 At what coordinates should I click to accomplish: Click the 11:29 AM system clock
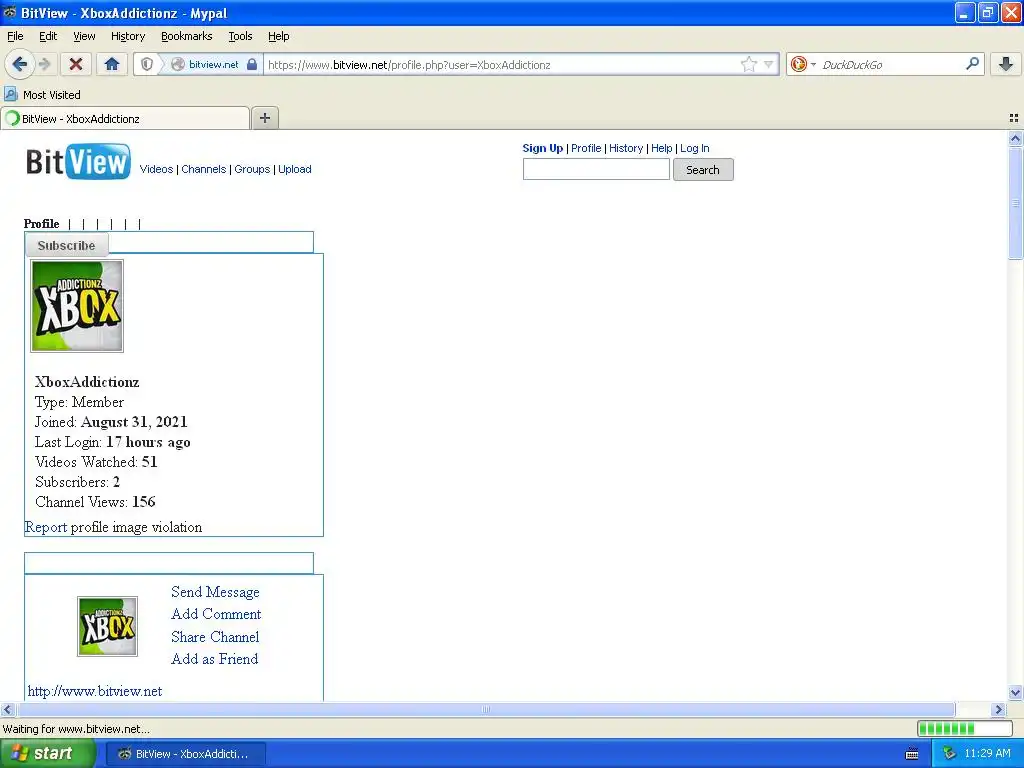(x=987, y=754)
